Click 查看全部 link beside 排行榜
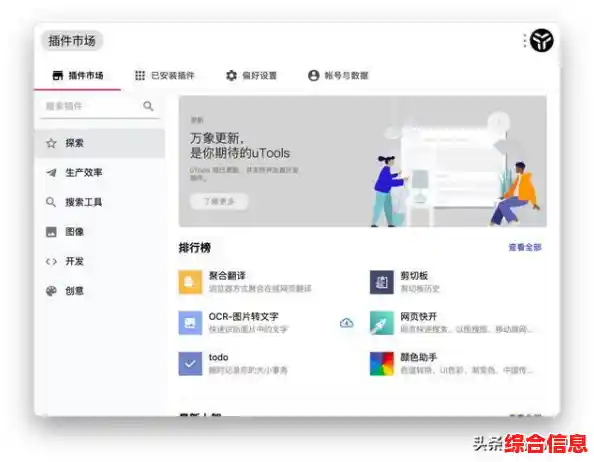The image size is (594, 462). [525, 247]
